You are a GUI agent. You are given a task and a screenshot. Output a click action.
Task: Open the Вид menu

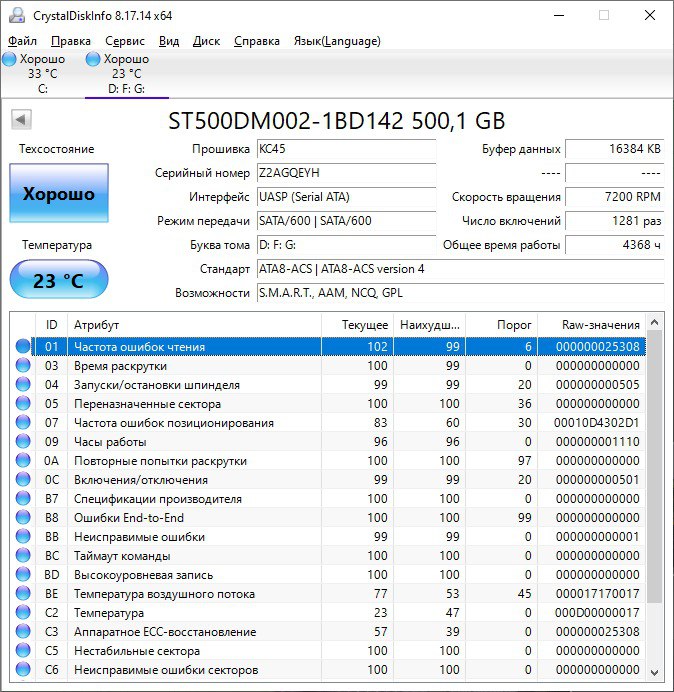169,41
